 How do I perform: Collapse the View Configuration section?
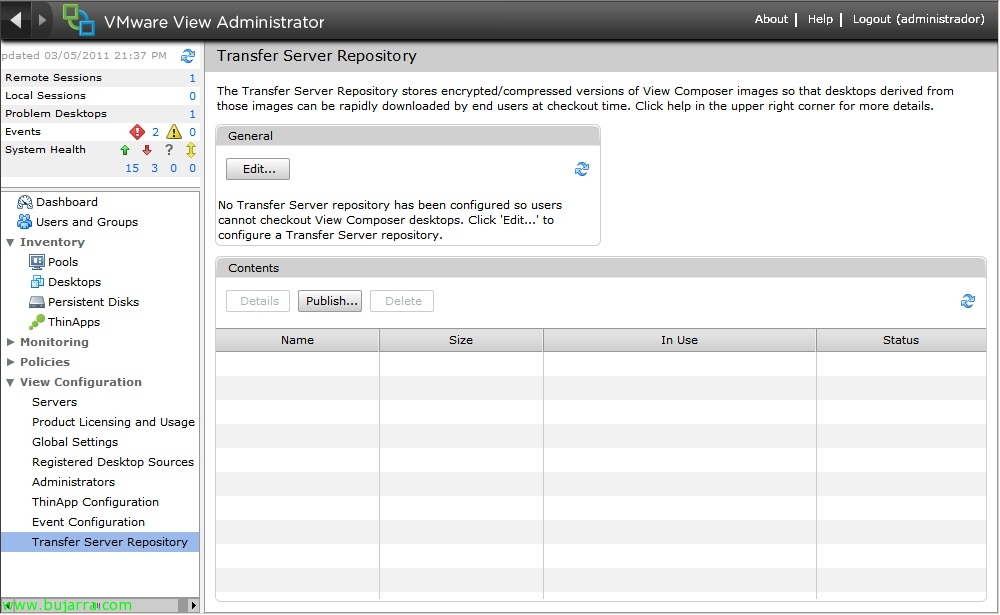tap(10, 382)
